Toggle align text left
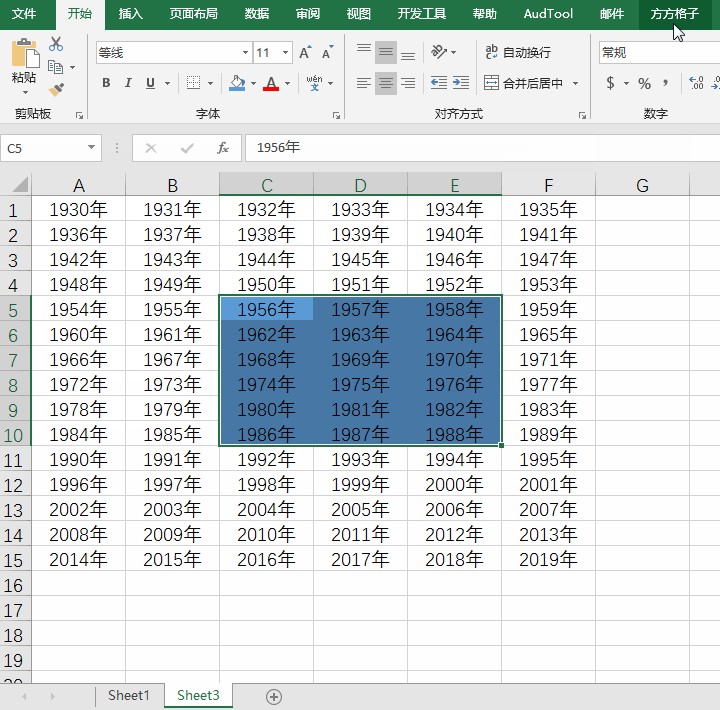Viewport: 720px width, 710px height. tap(364, 83)
